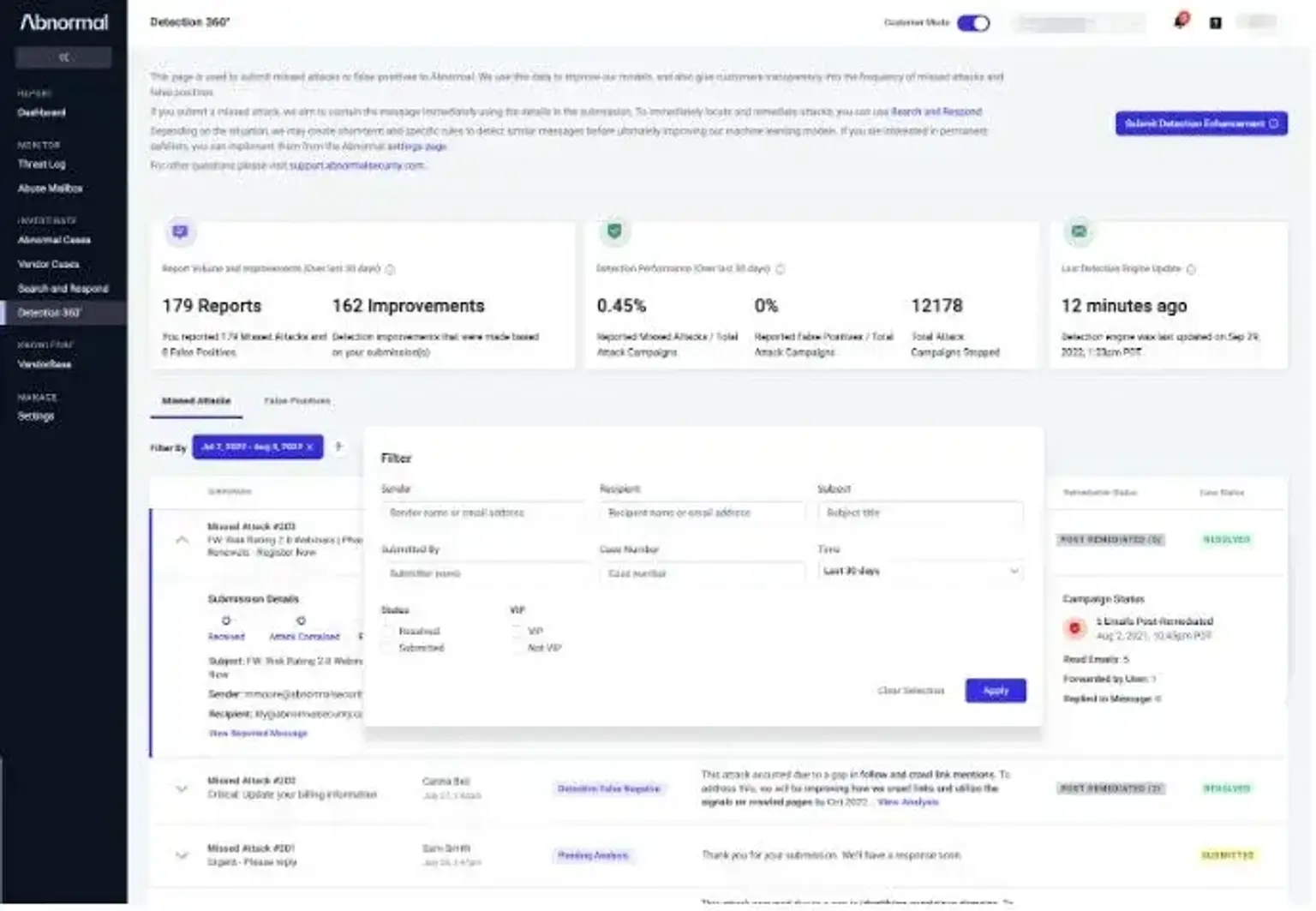This screenshot has width=1316, height=911.
Task: Click the add filter icon next to date chip
Action: (339, 447)
